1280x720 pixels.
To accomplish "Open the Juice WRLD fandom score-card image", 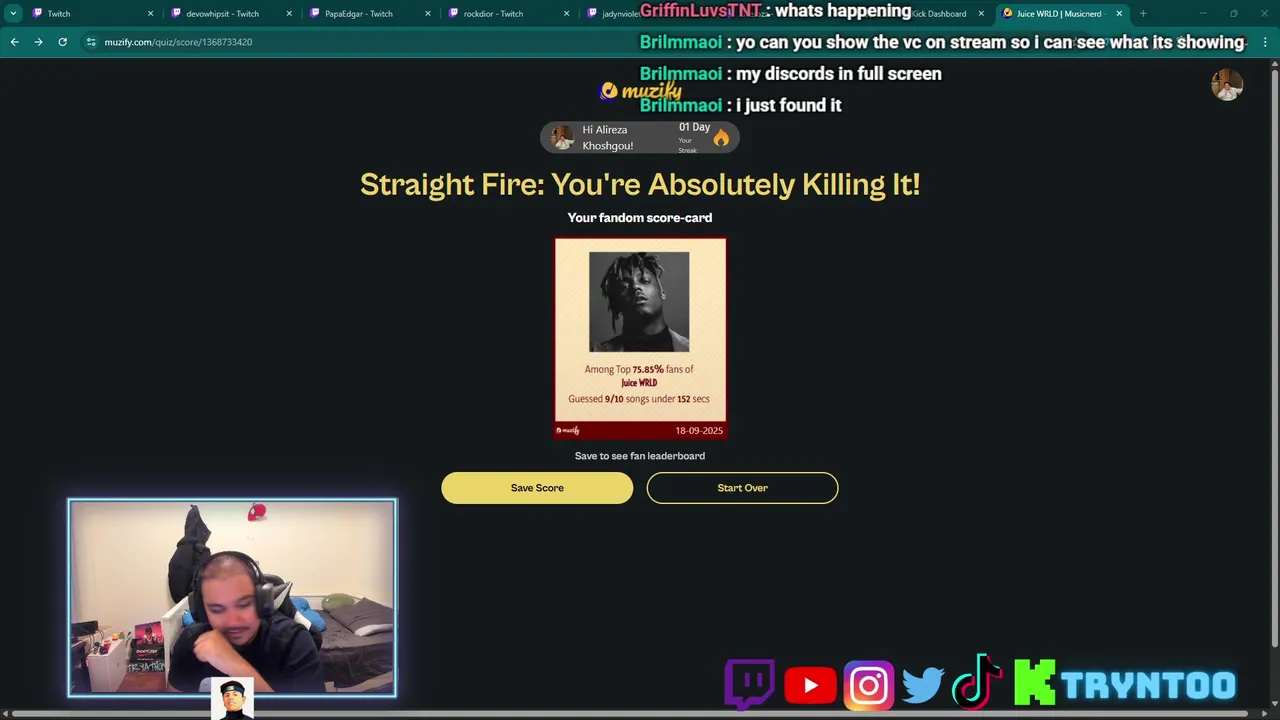I will pos(640,338).
